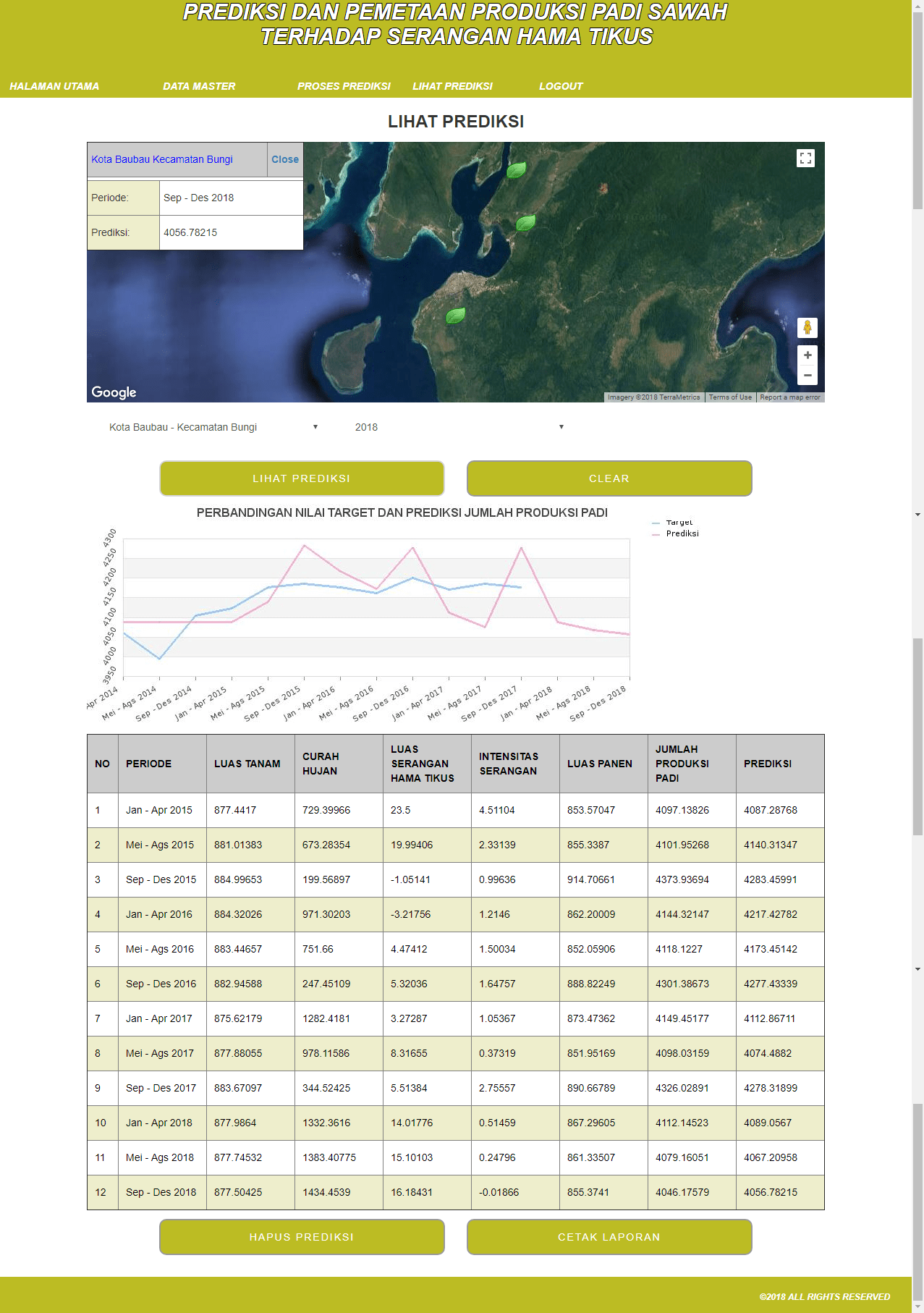
Task: Click the bottom green leaf marker
Action: coord(455,316)
